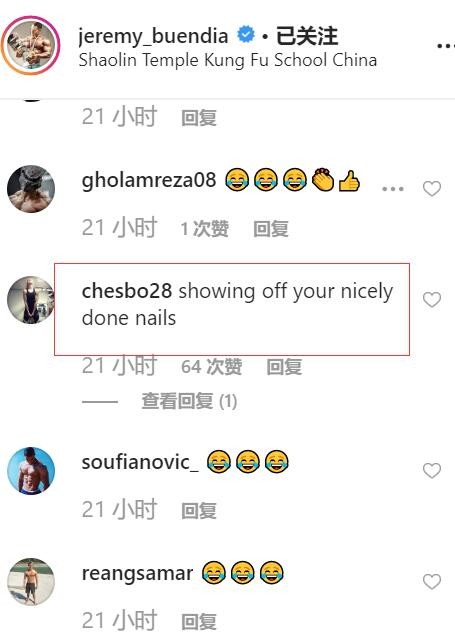View the 1次赞 like on gholamreza08's comment

tap(205, 229)
